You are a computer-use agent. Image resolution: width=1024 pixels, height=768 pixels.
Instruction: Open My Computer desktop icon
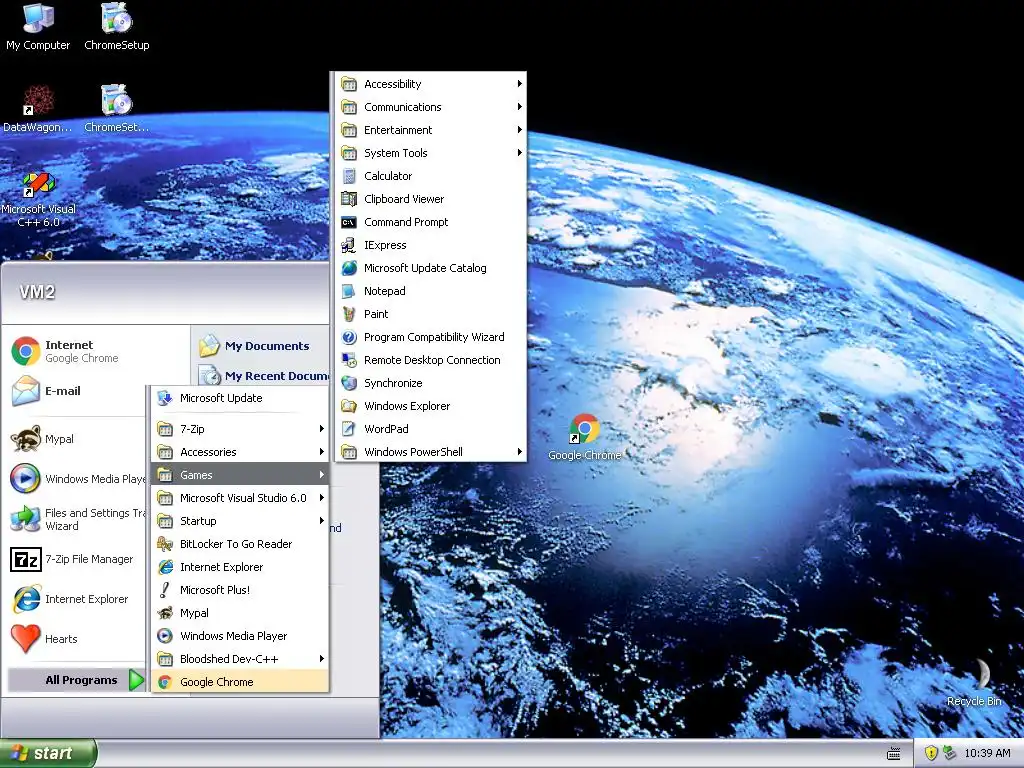coord(38,26)
